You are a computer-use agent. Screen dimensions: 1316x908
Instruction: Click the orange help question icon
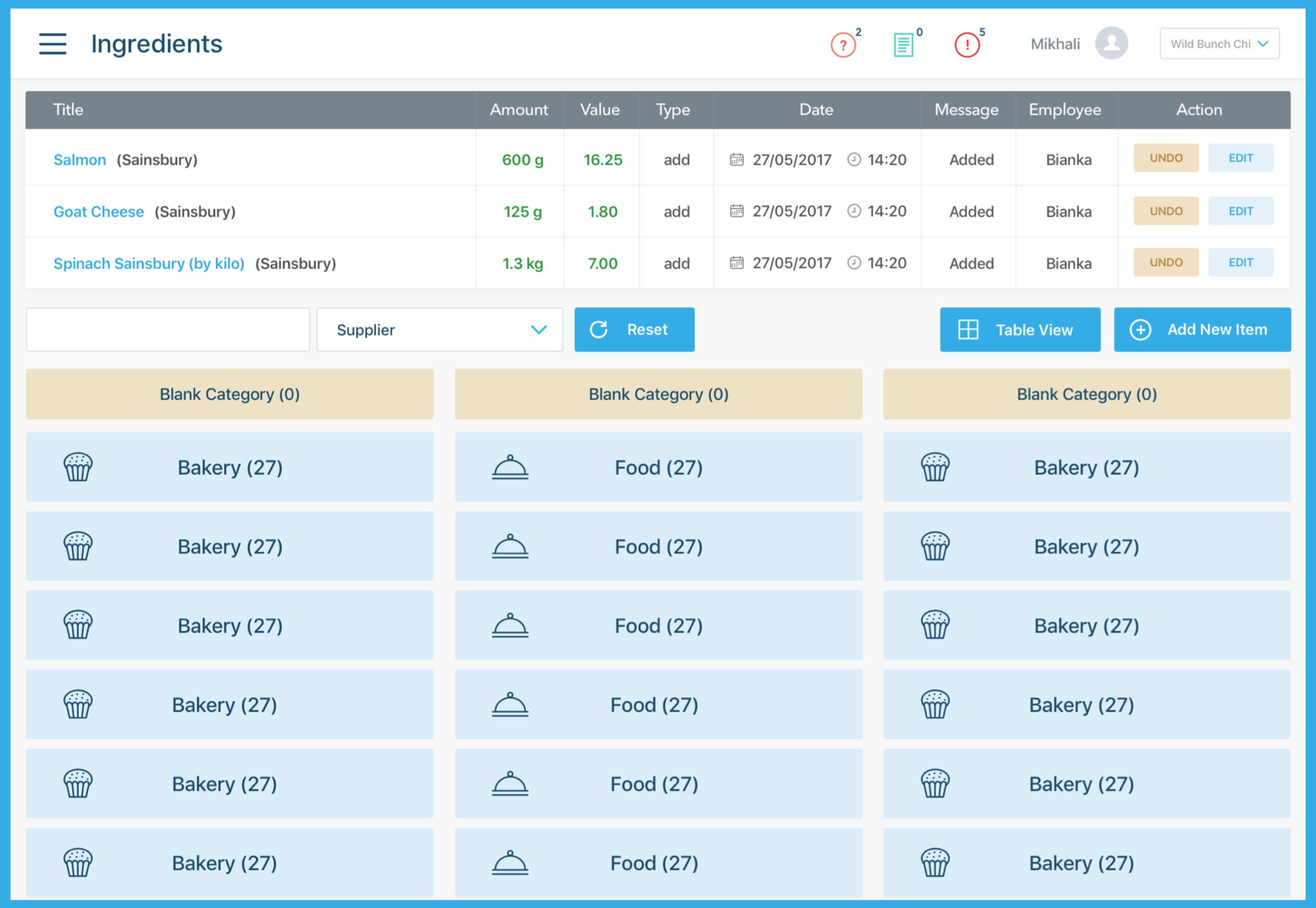[842, 45]
